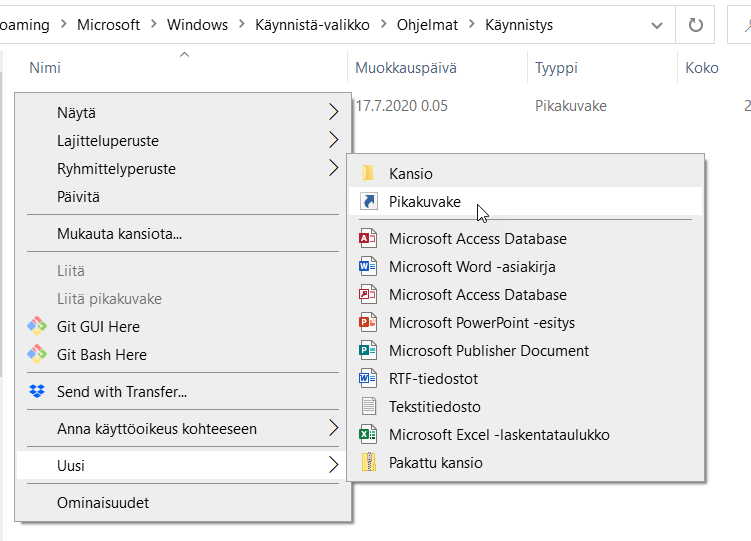751x541 pixels.
Task: Click the Microsoft Publisher Document icon
Action: point(369,351)
